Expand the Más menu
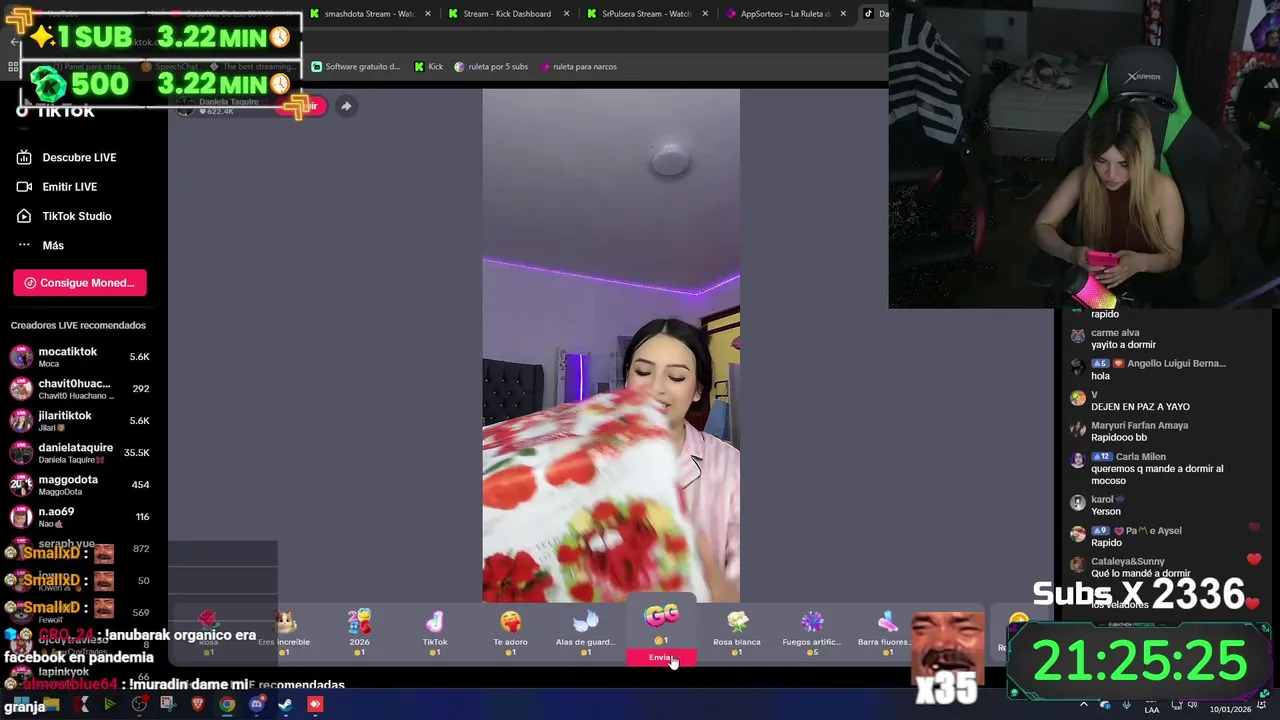 [x=40, y=245]
